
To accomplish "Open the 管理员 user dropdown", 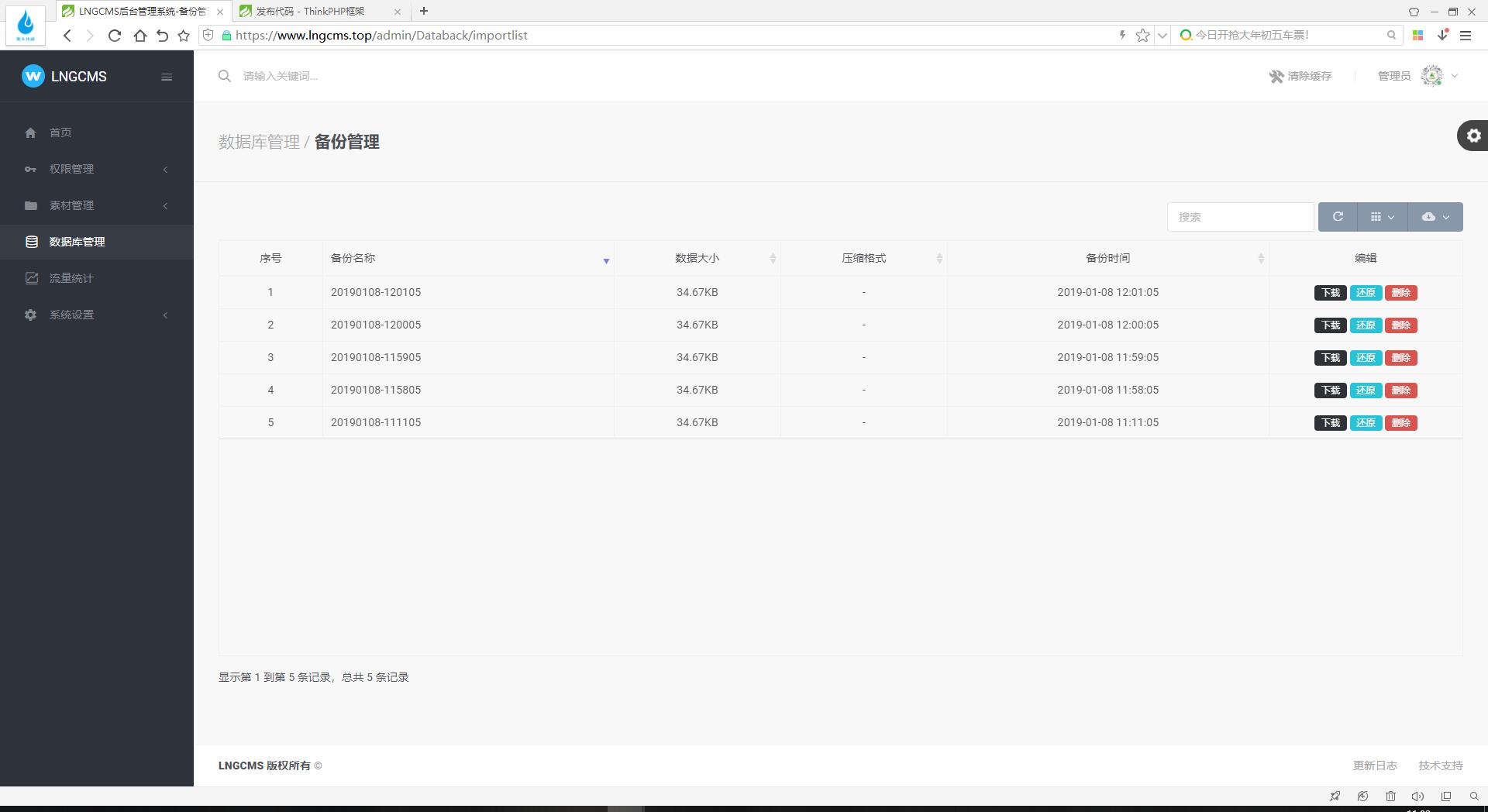I will coord(1417,76).
